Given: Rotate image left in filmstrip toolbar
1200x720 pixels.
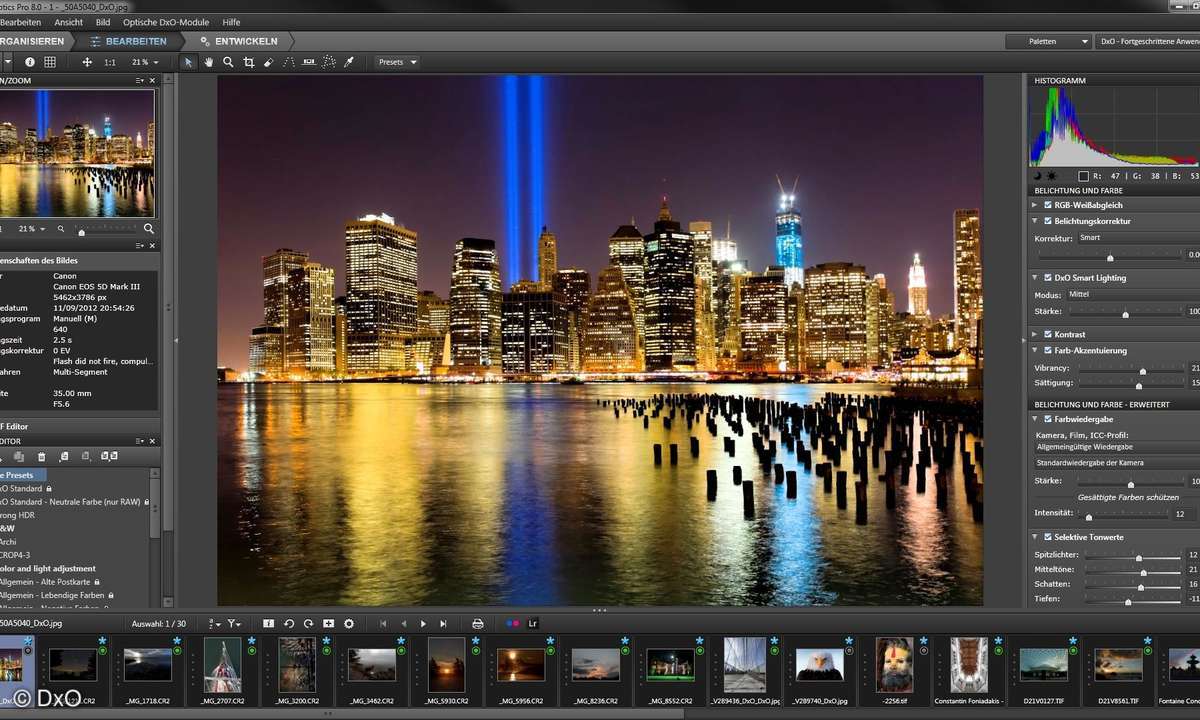Looking at the screenshot, I should pyautogui.click(x=289, y=623).
